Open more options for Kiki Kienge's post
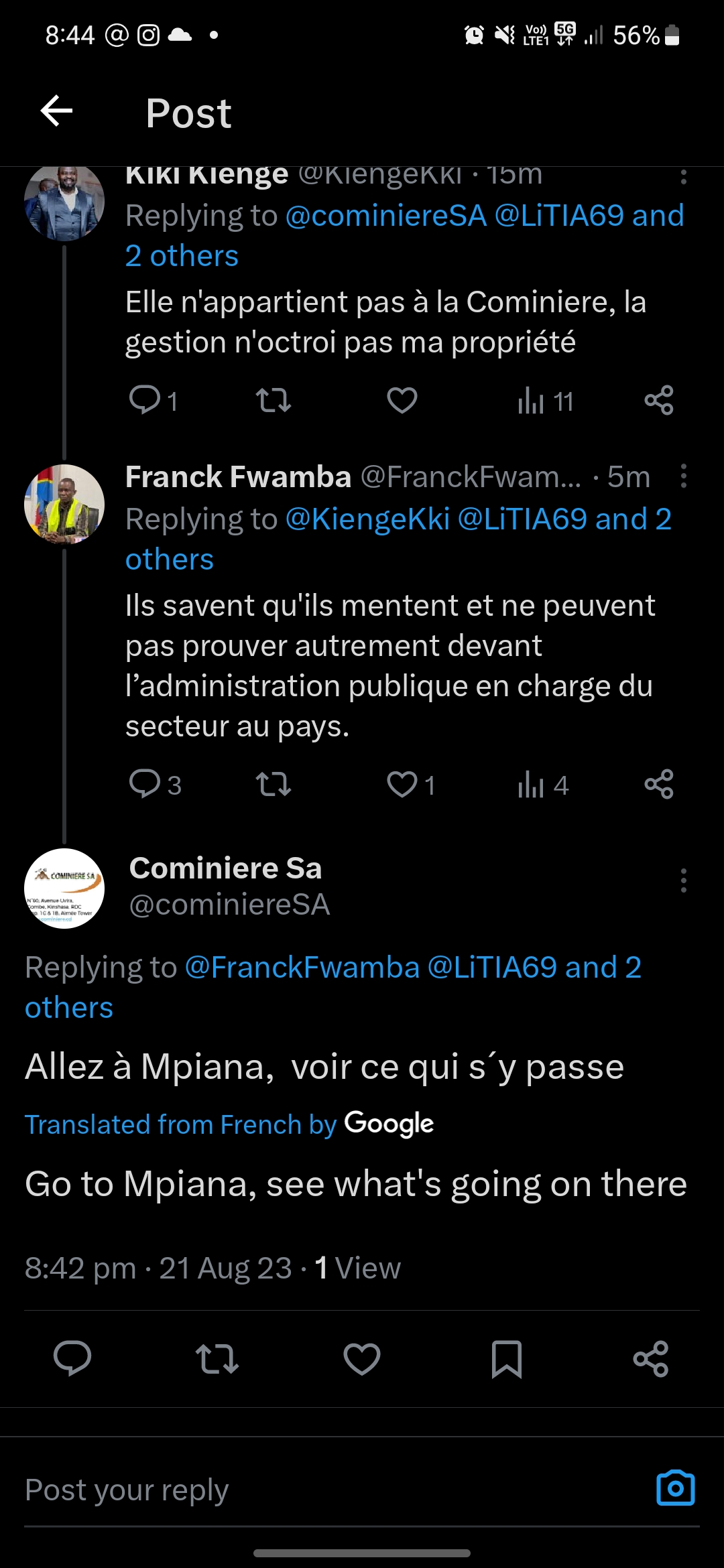The height and width of the screenshot is (1568, 724). tap(683, 177)
